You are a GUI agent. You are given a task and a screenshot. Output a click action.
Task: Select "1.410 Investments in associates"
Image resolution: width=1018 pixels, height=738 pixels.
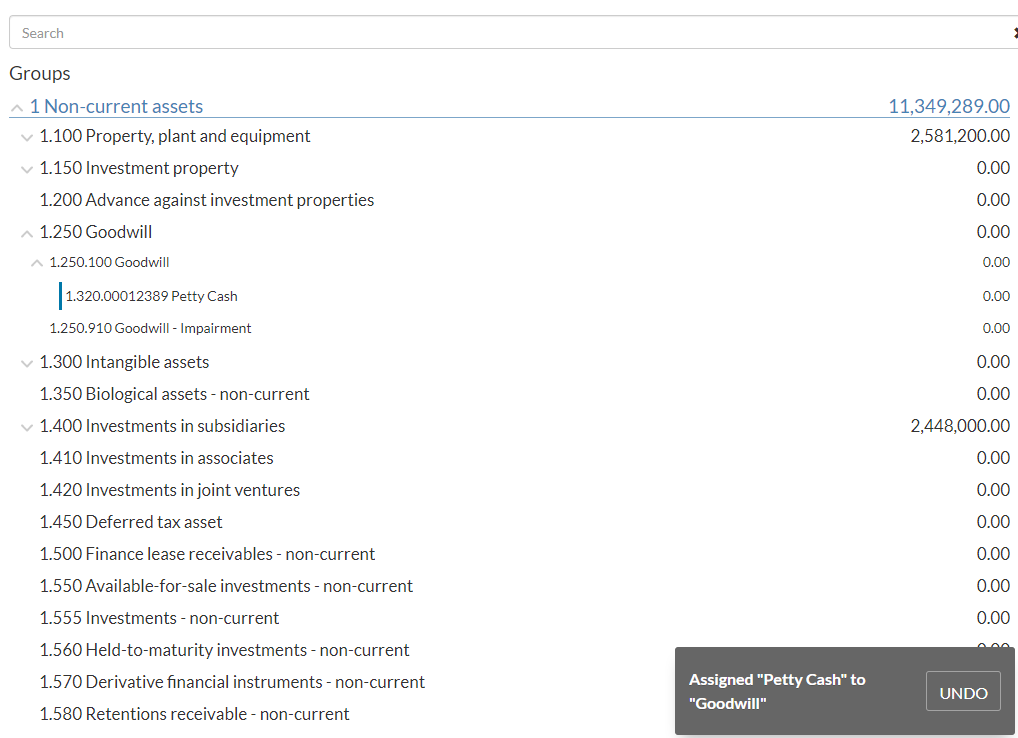pyautogui.click(x=156, y=457)
